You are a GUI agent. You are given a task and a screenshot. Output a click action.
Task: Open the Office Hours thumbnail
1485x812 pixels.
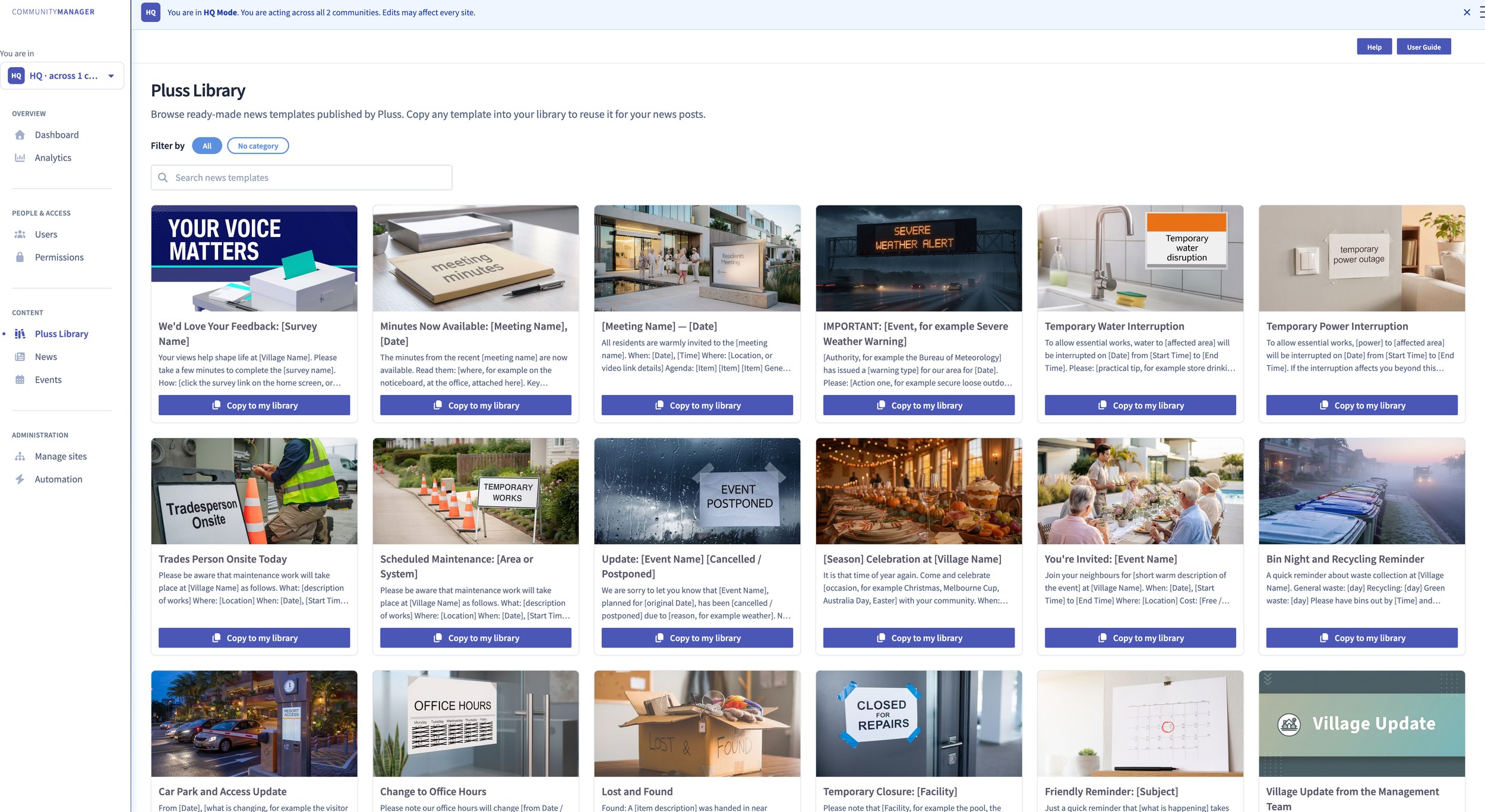(x=476, y=724)
